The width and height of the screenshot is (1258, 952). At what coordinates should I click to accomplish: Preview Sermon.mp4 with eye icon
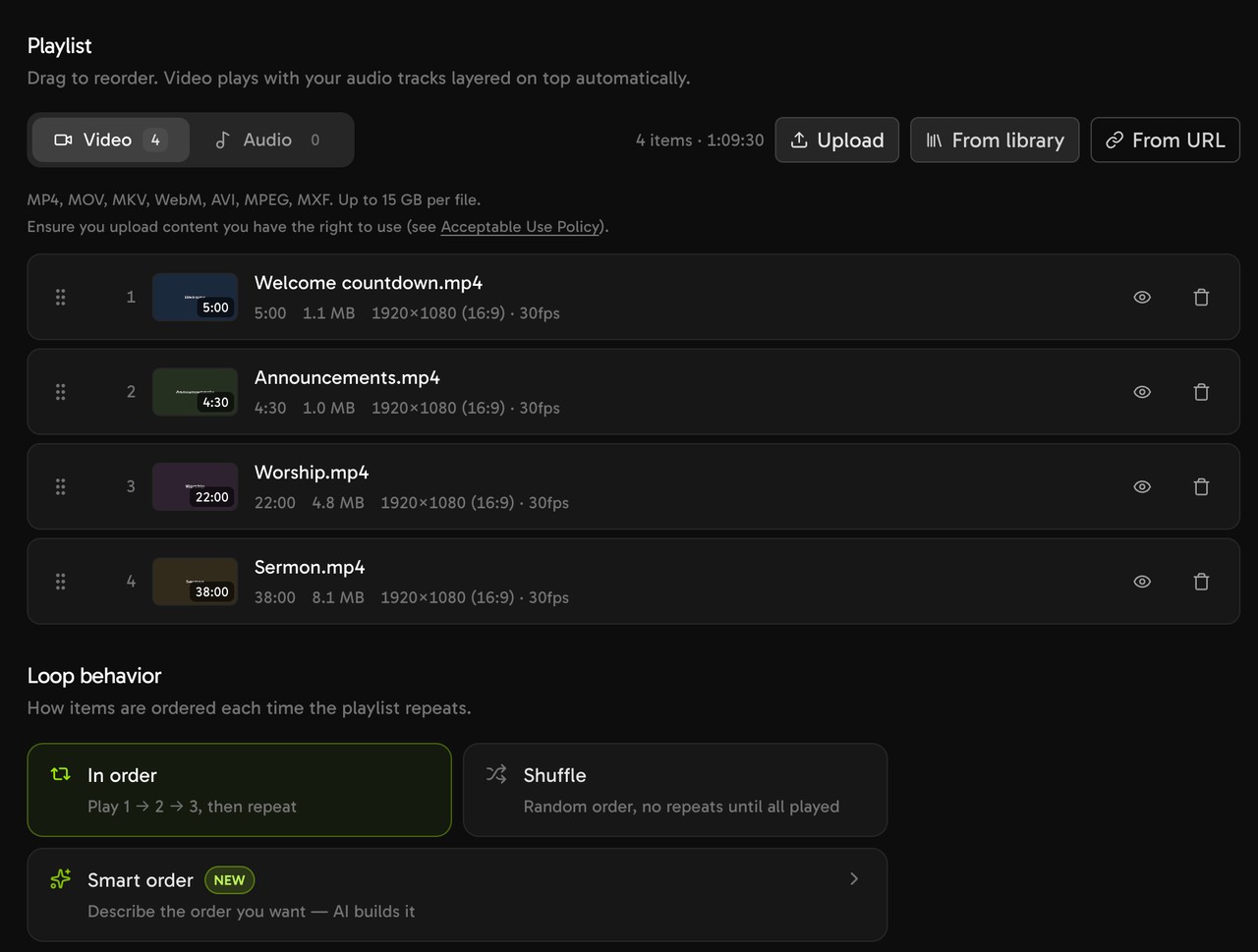[1142, 582]
